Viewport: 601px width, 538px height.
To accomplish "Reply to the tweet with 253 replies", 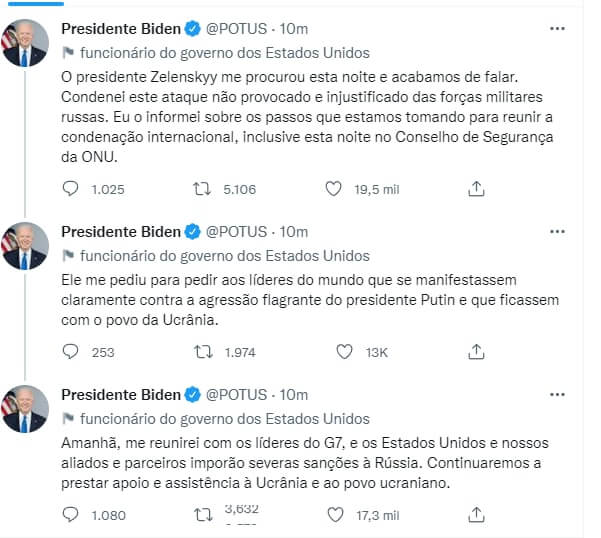I will [x=70, y=351].
